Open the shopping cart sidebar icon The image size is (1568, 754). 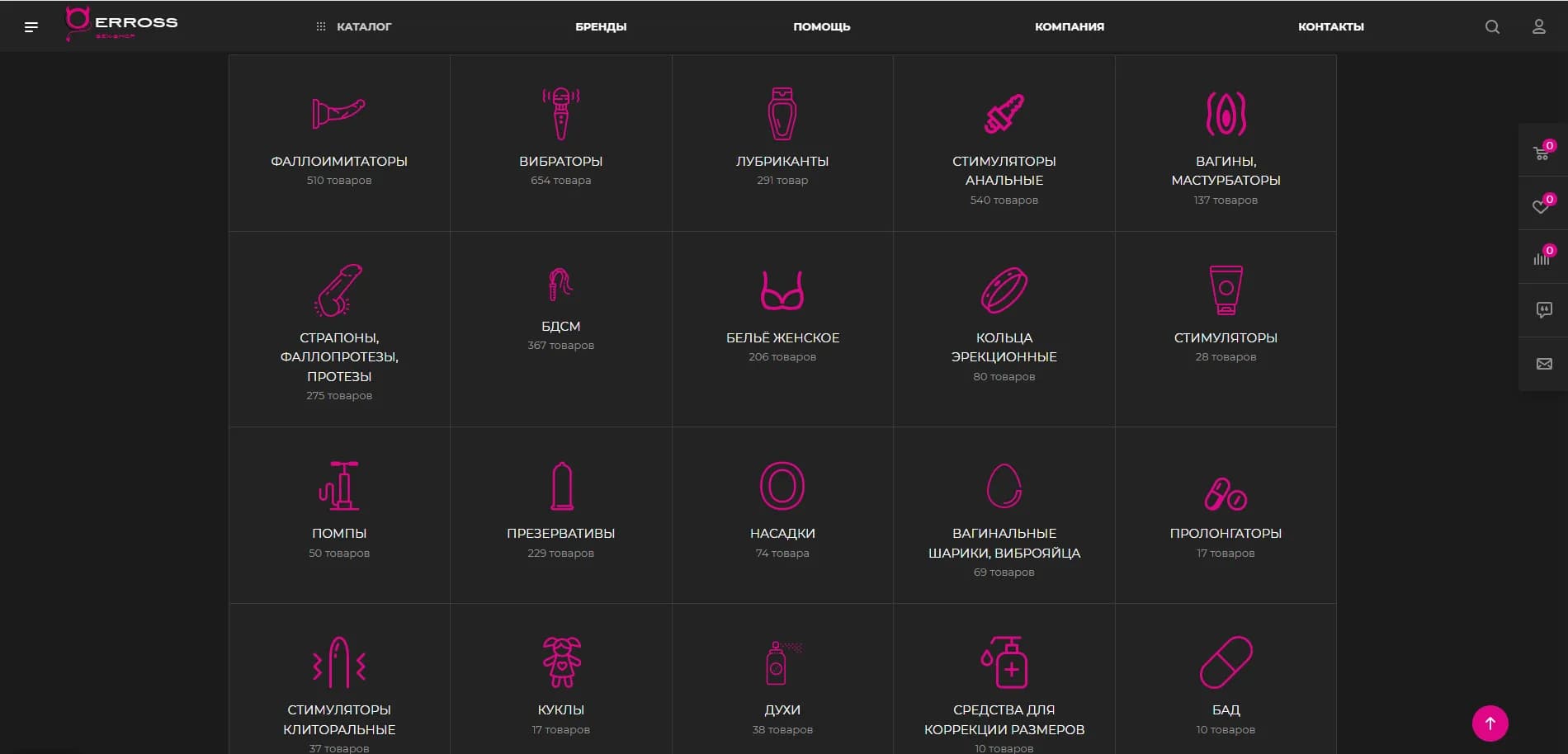[1542, 152]
